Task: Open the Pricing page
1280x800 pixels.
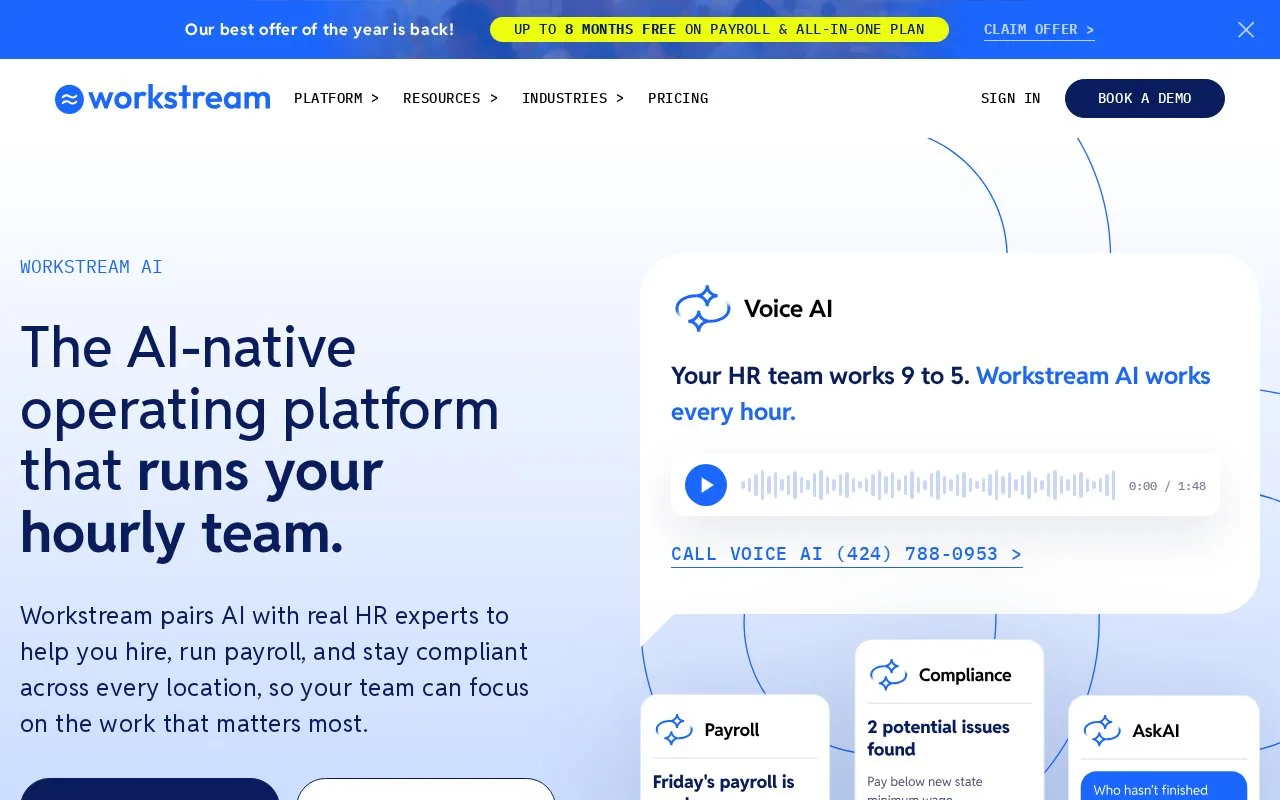Action: pos(678,98)
